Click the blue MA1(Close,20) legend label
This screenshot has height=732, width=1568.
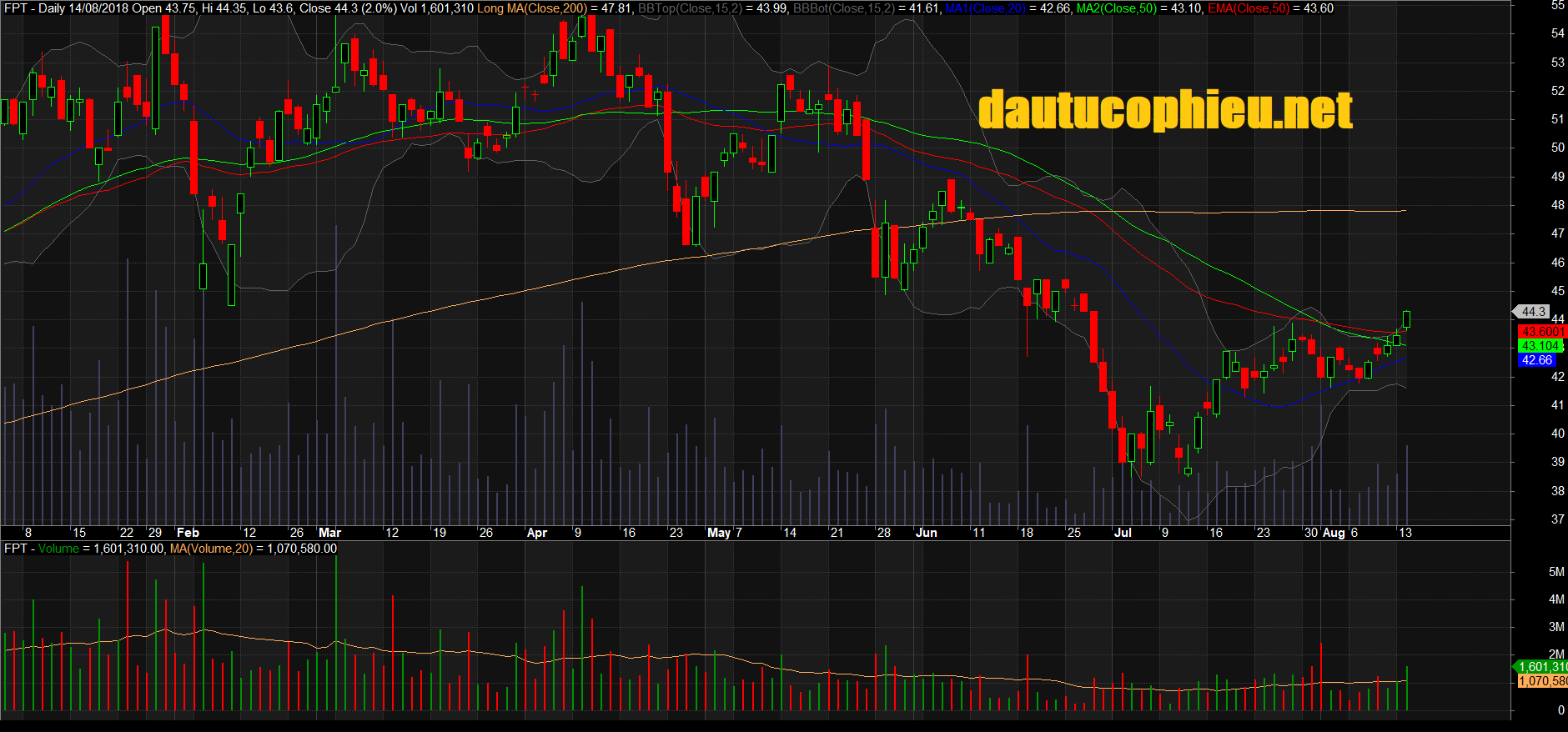pos(984,8)
